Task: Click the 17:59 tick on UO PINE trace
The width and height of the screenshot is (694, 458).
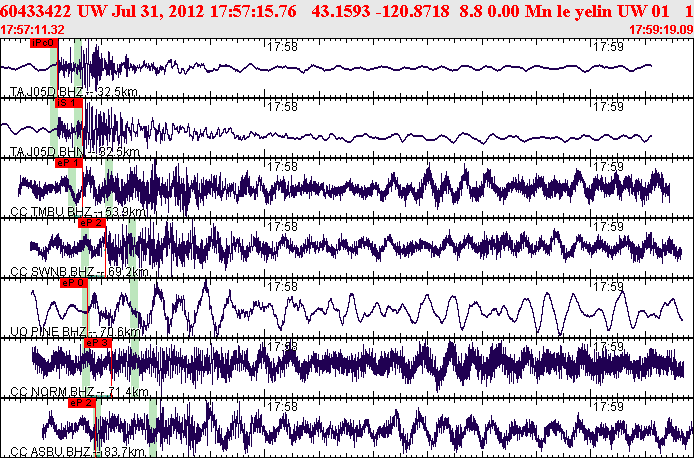Action: click(x=608, y=286)
